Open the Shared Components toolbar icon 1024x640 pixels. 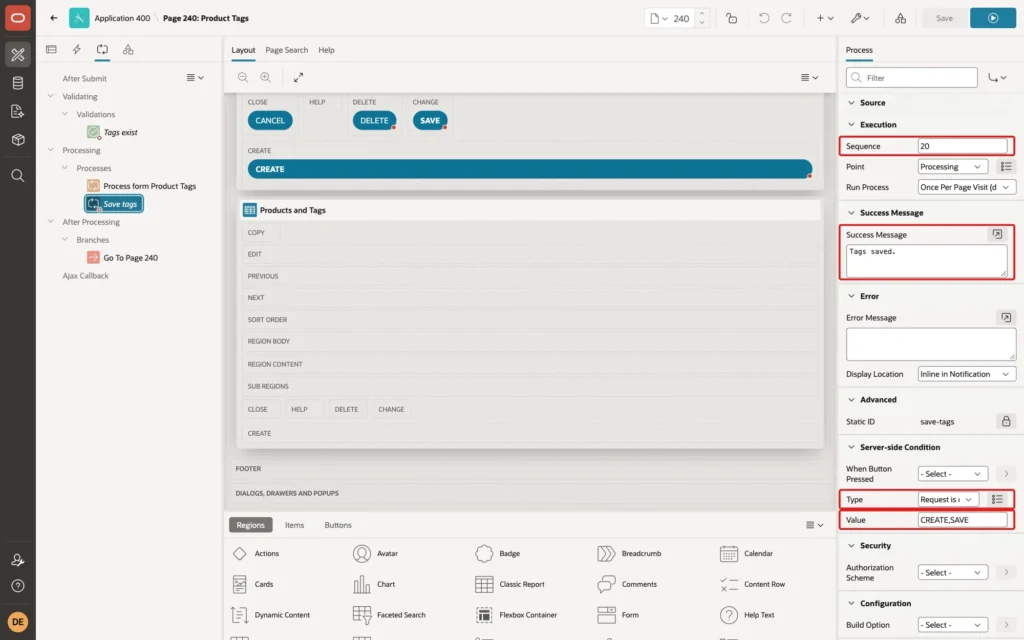point(900,18)
